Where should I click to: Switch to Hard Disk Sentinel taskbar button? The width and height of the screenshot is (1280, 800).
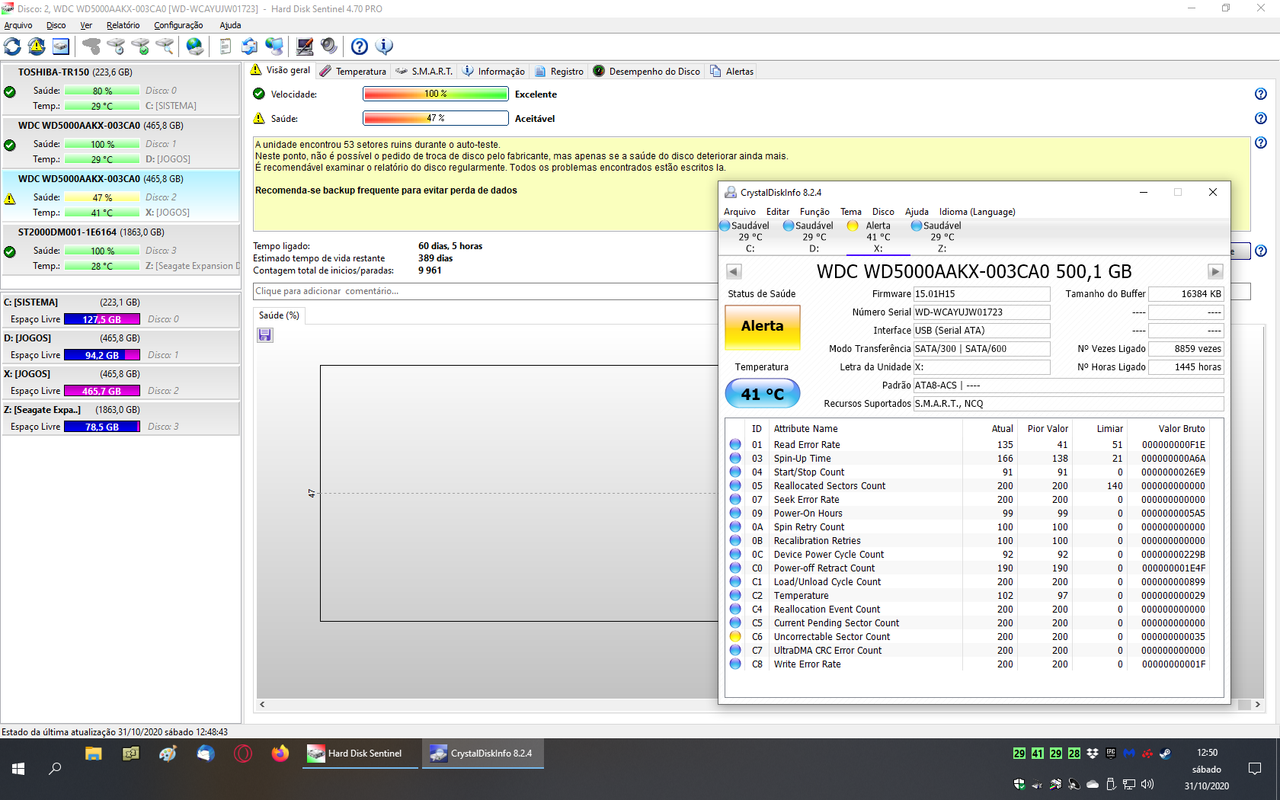click(x=360, y=753)
